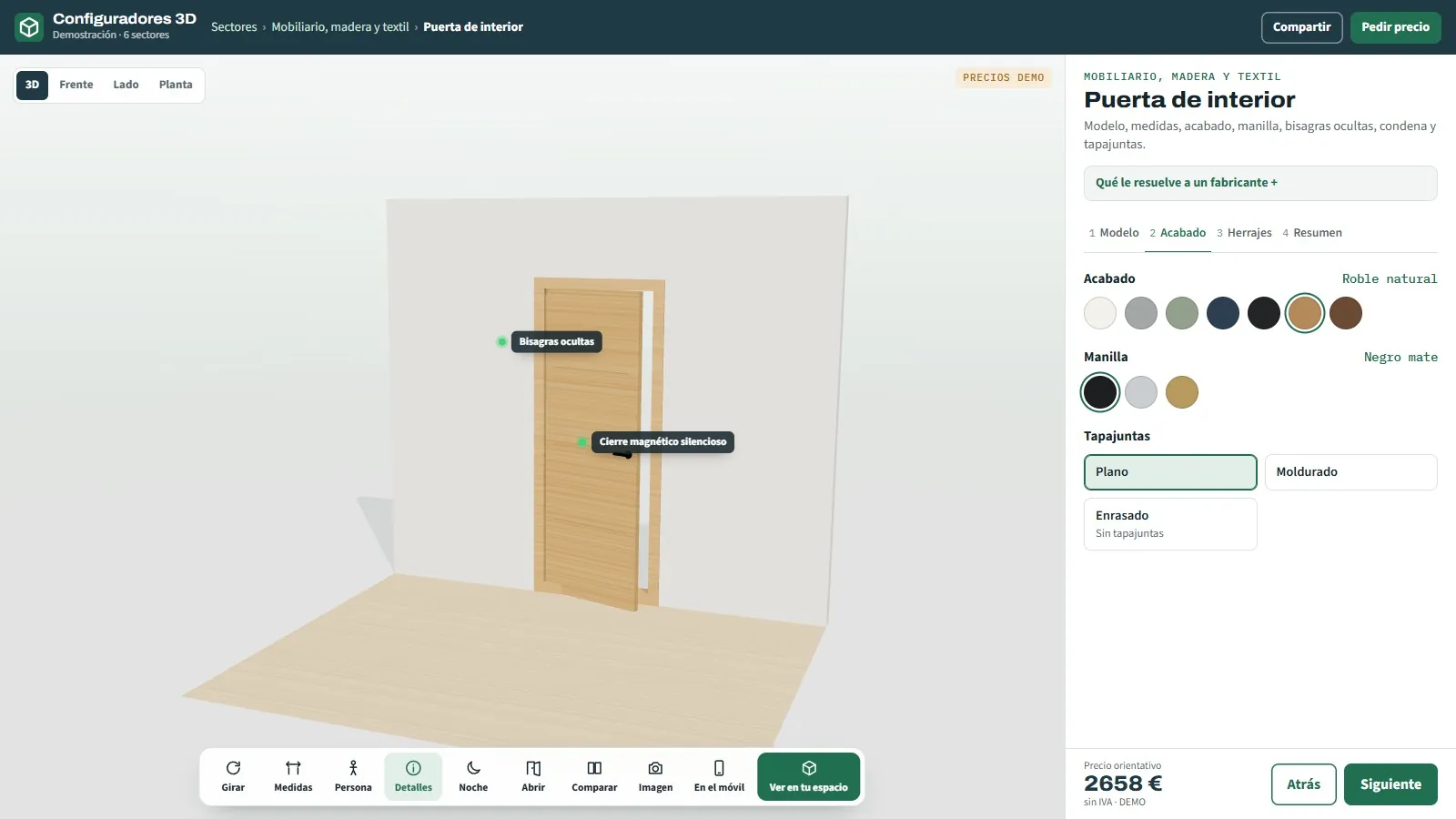Pick the navy blue finish swatch

[1223, 313]
